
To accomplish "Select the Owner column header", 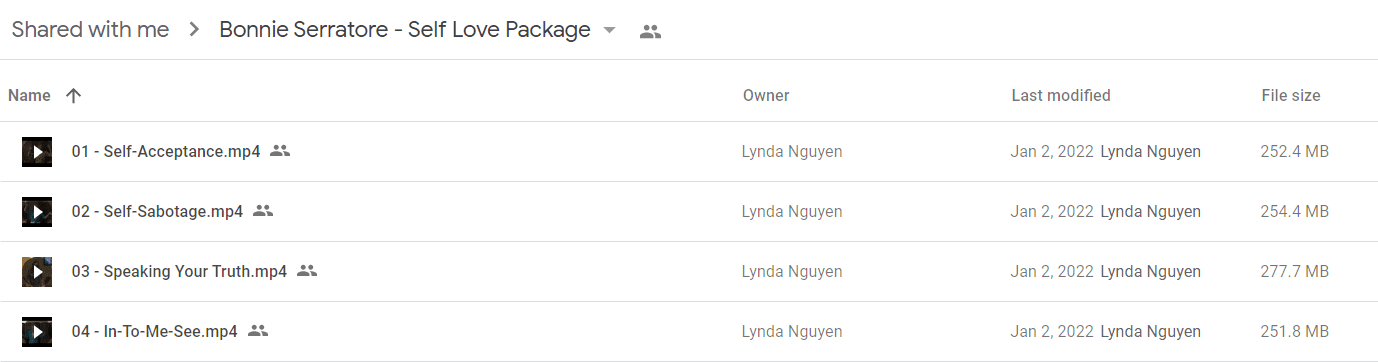I will tap(766, 96).
